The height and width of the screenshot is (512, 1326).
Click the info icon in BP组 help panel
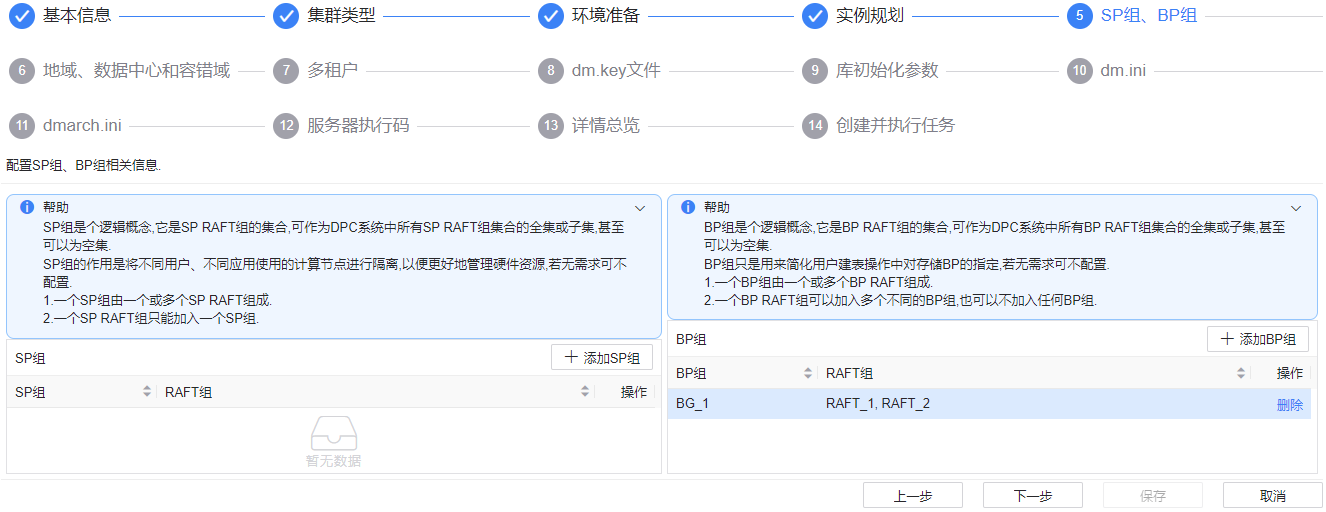(688, 208)
